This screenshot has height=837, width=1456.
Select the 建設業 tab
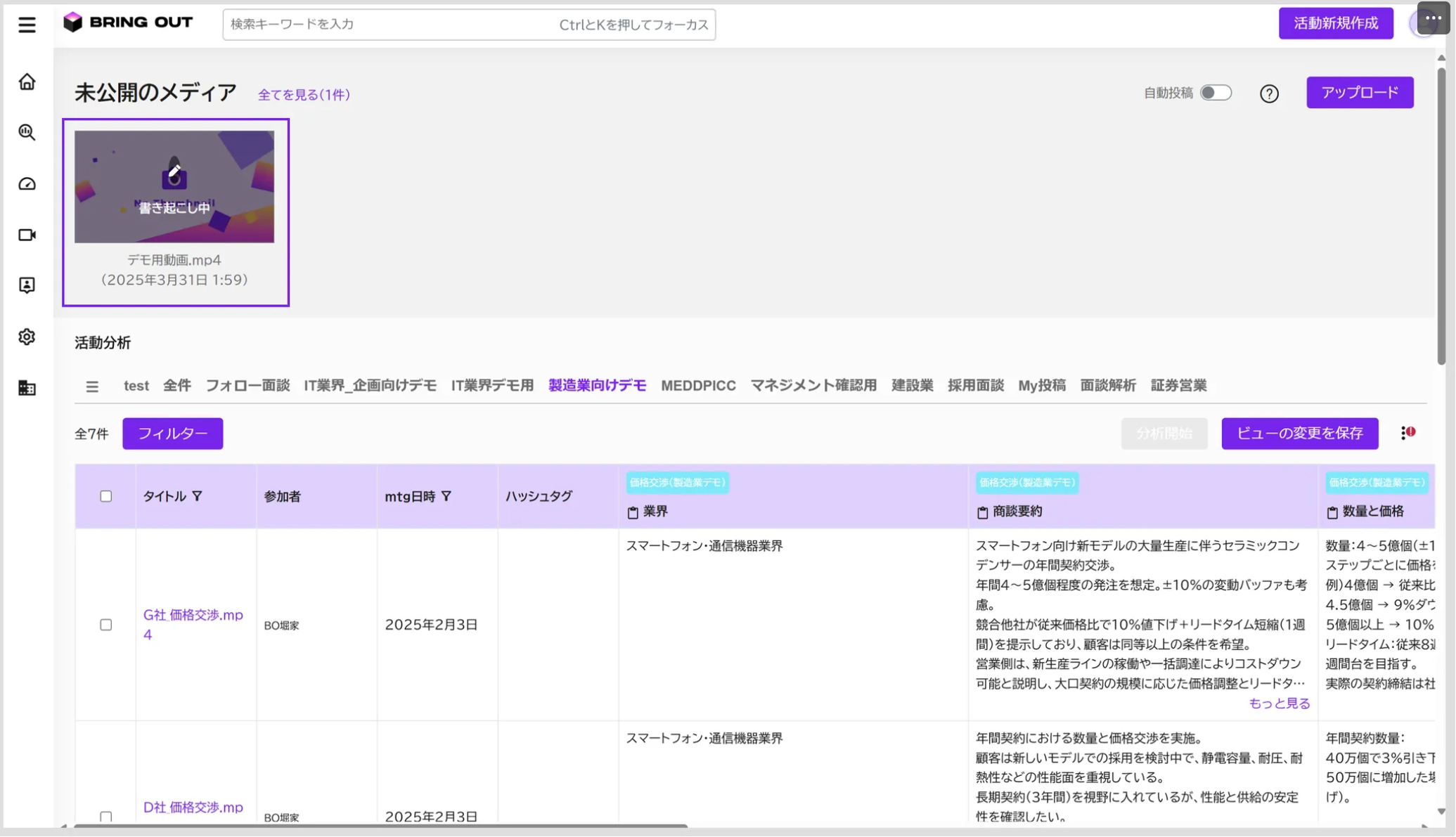coord(912,386)
